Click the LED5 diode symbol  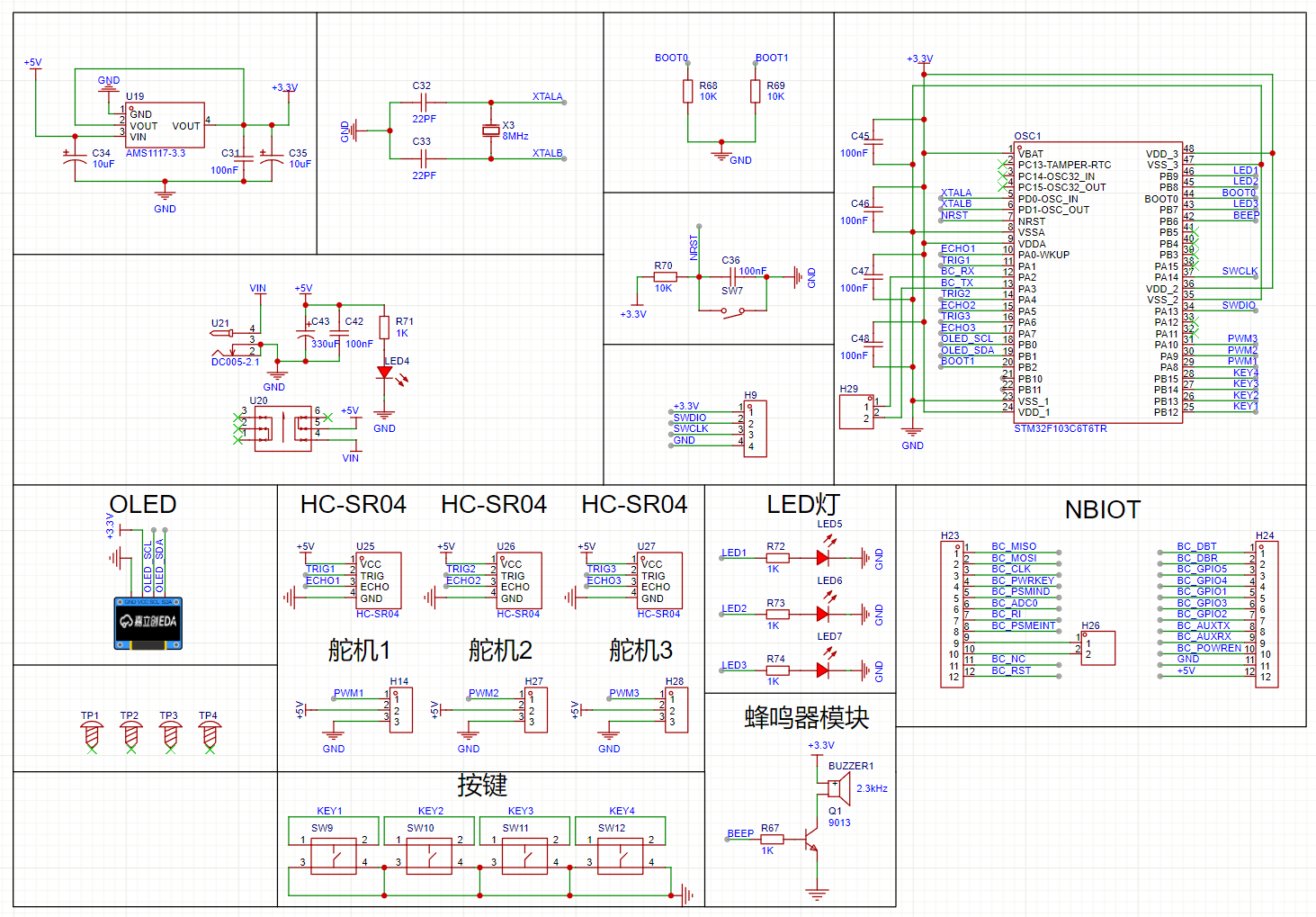(822, 558)
